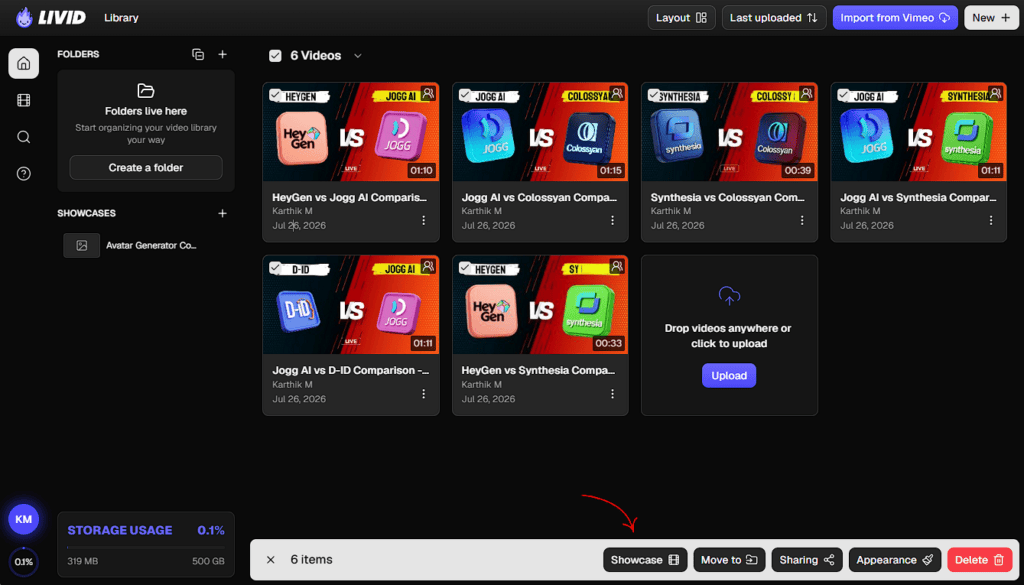This screenshot has width=1024, height=585.
Task: Open options menu for Synthesia vs Colossyan video
Action: point(802,221)
